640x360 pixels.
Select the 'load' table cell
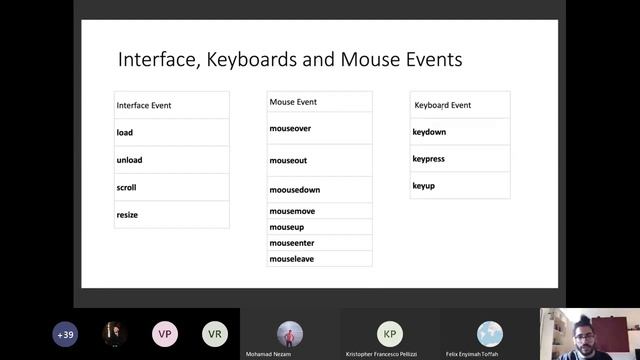[x=172, y=133]
